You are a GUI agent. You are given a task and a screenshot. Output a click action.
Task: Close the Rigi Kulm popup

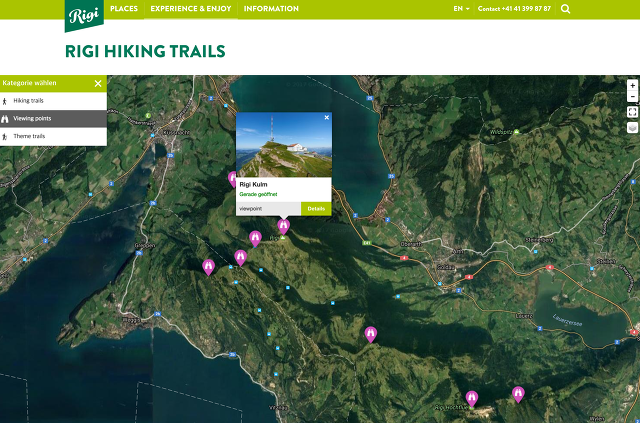point(327,118)
